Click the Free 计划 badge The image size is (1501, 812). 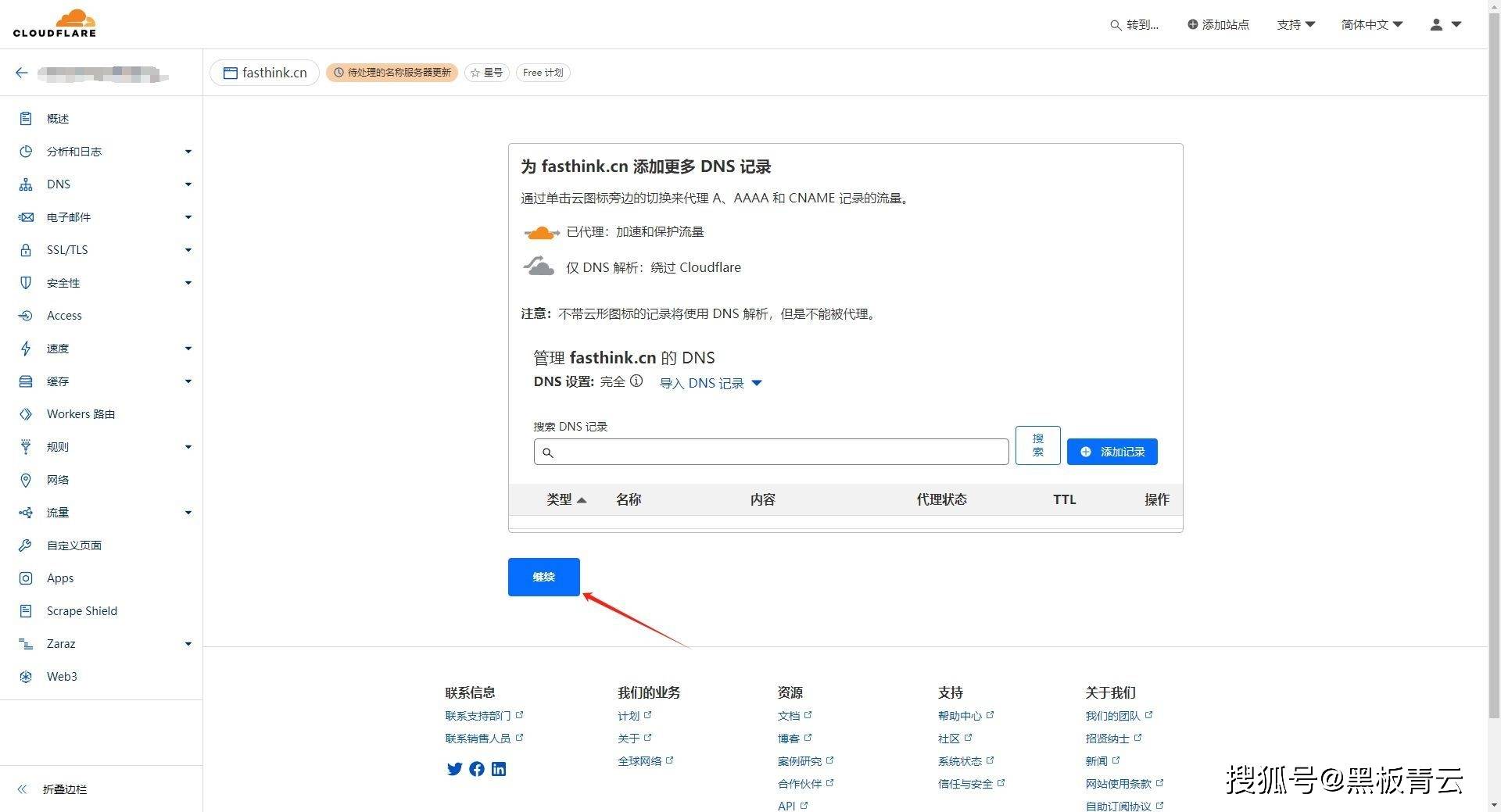543,73
